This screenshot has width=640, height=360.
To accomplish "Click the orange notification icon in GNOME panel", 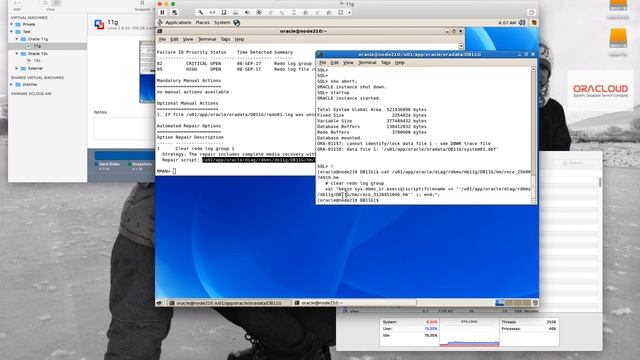I will point(533,23).
